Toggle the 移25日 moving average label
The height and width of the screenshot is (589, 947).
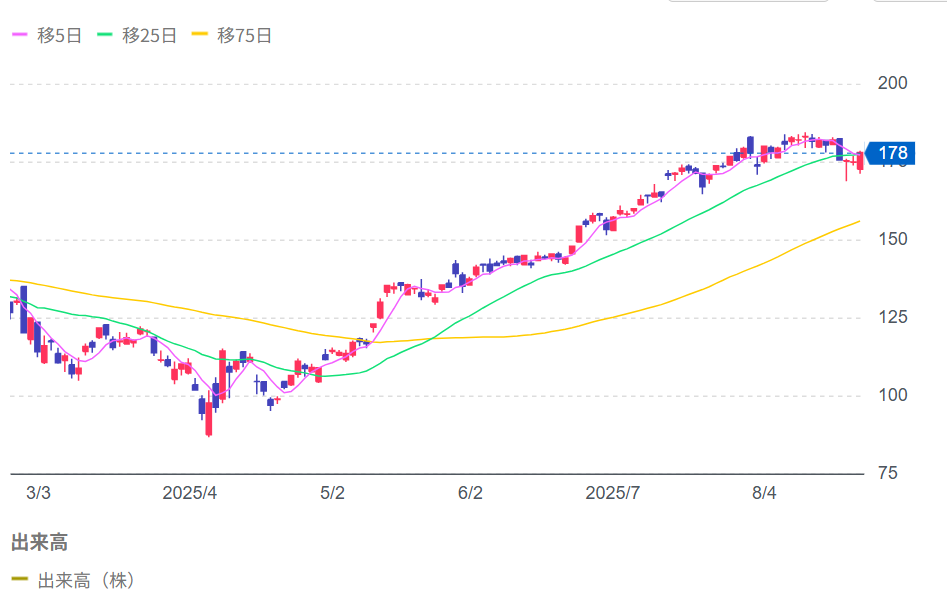click(x=149, y=35)
